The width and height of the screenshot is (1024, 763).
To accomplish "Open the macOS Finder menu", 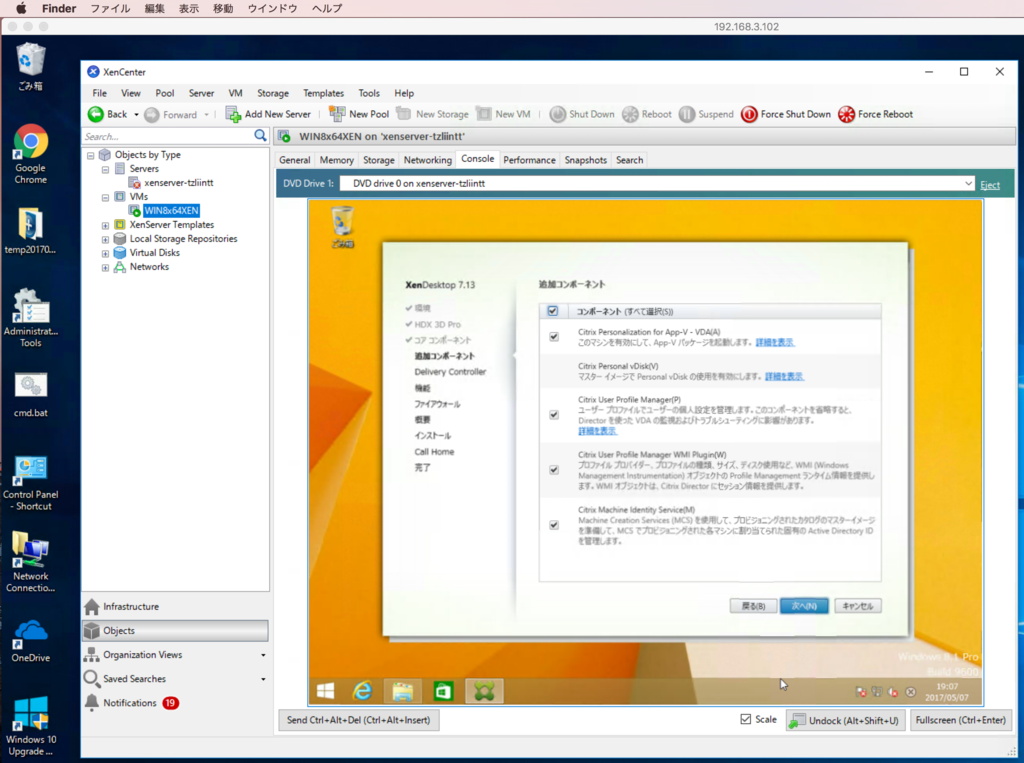I will 59,8.
